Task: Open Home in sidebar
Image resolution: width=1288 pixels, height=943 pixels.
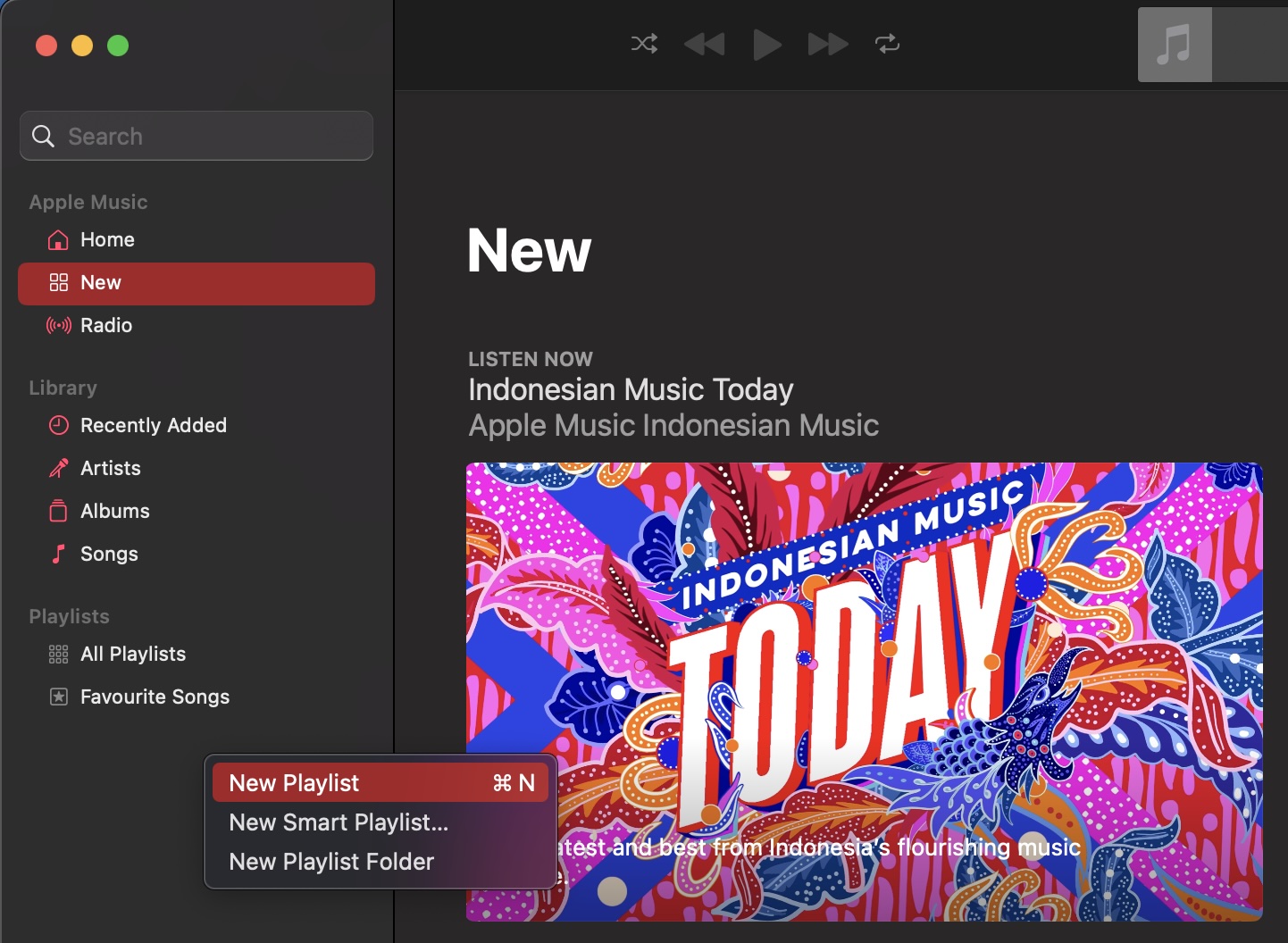Action: point(197,239)
